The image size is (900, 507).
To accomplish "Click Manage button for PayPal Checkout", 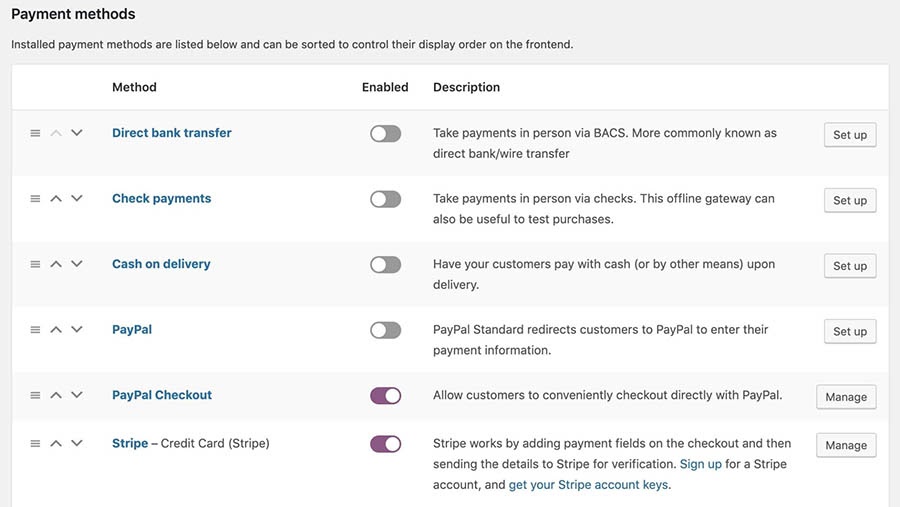I will tap(846, 397).
